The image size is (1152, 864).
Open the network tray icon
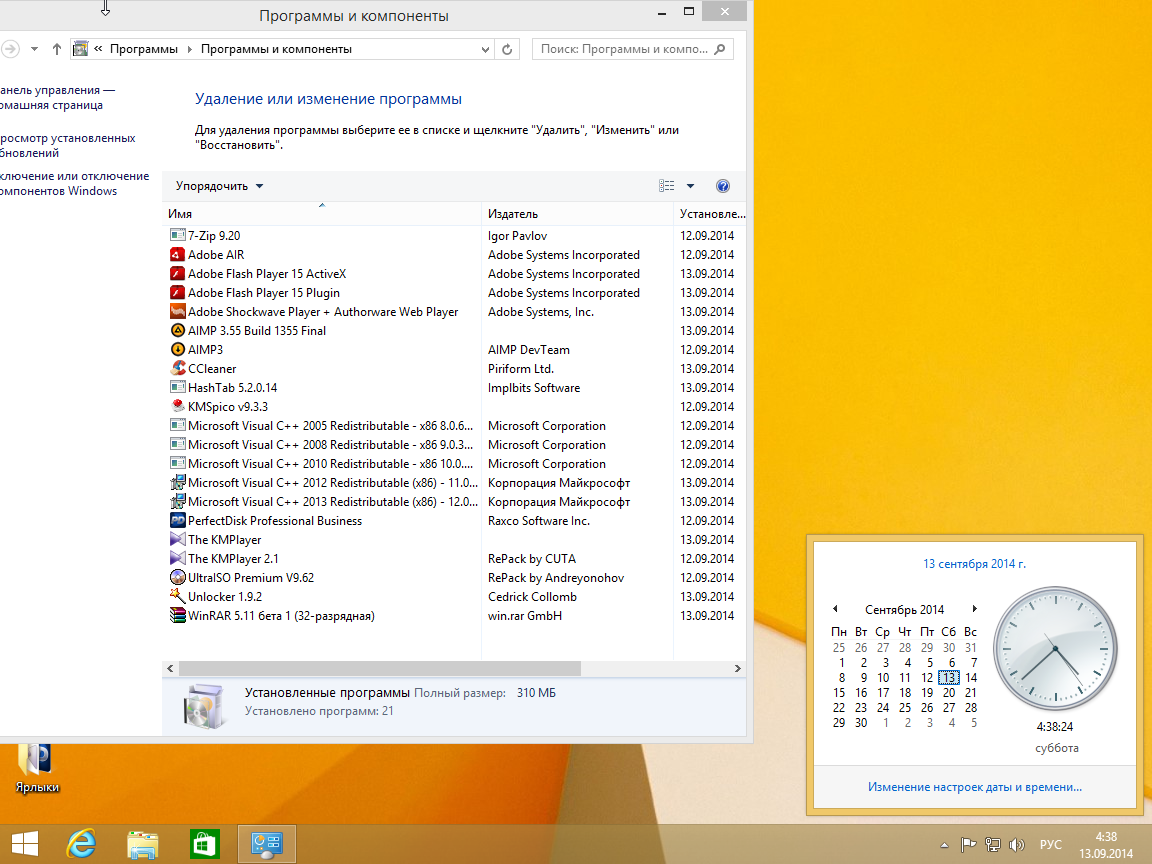pyautogui.click(x=993, y=845)
